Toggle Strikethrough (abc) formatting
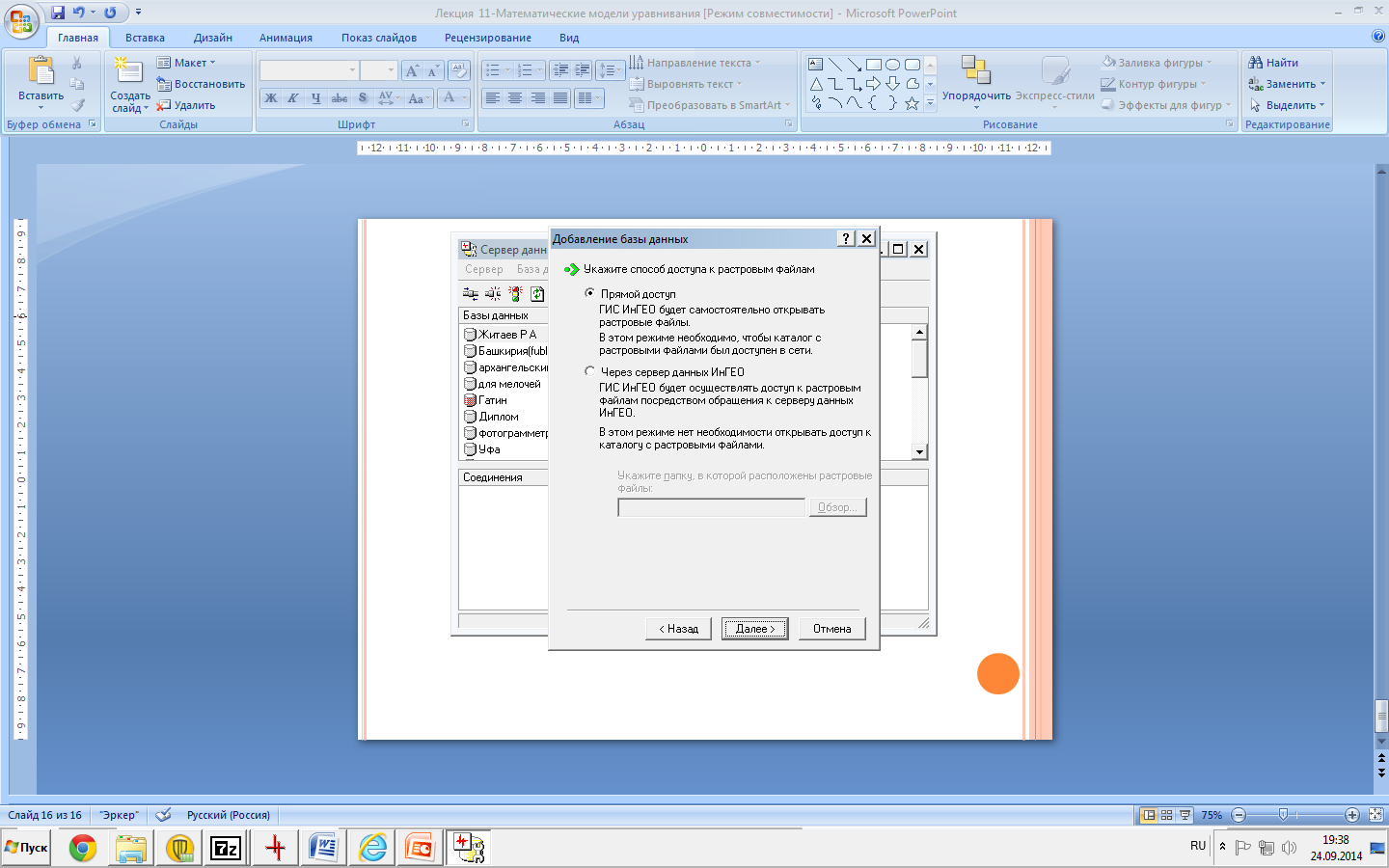 coord(340,97)
